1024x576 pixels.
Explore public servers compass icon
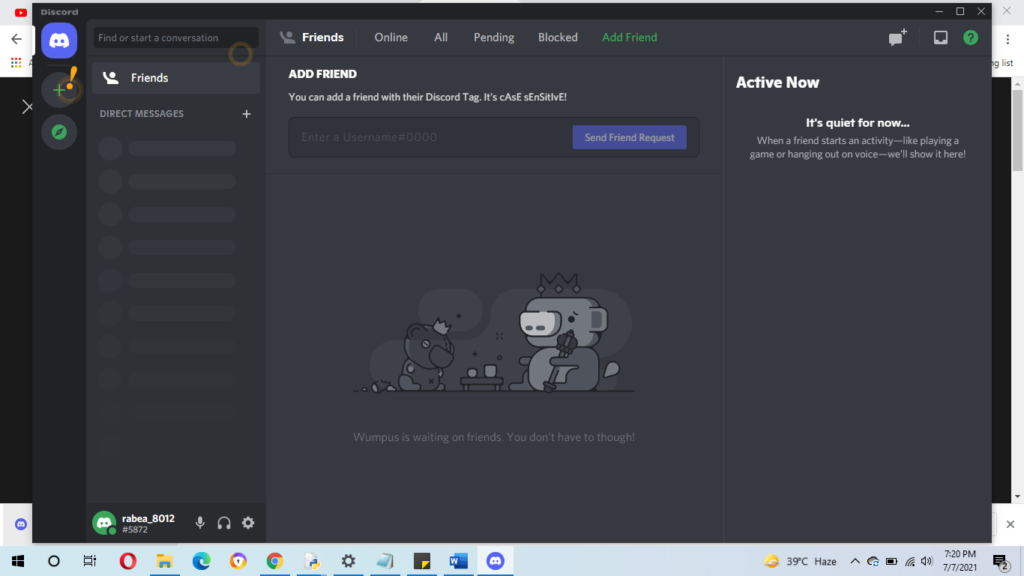click(59, 132)
